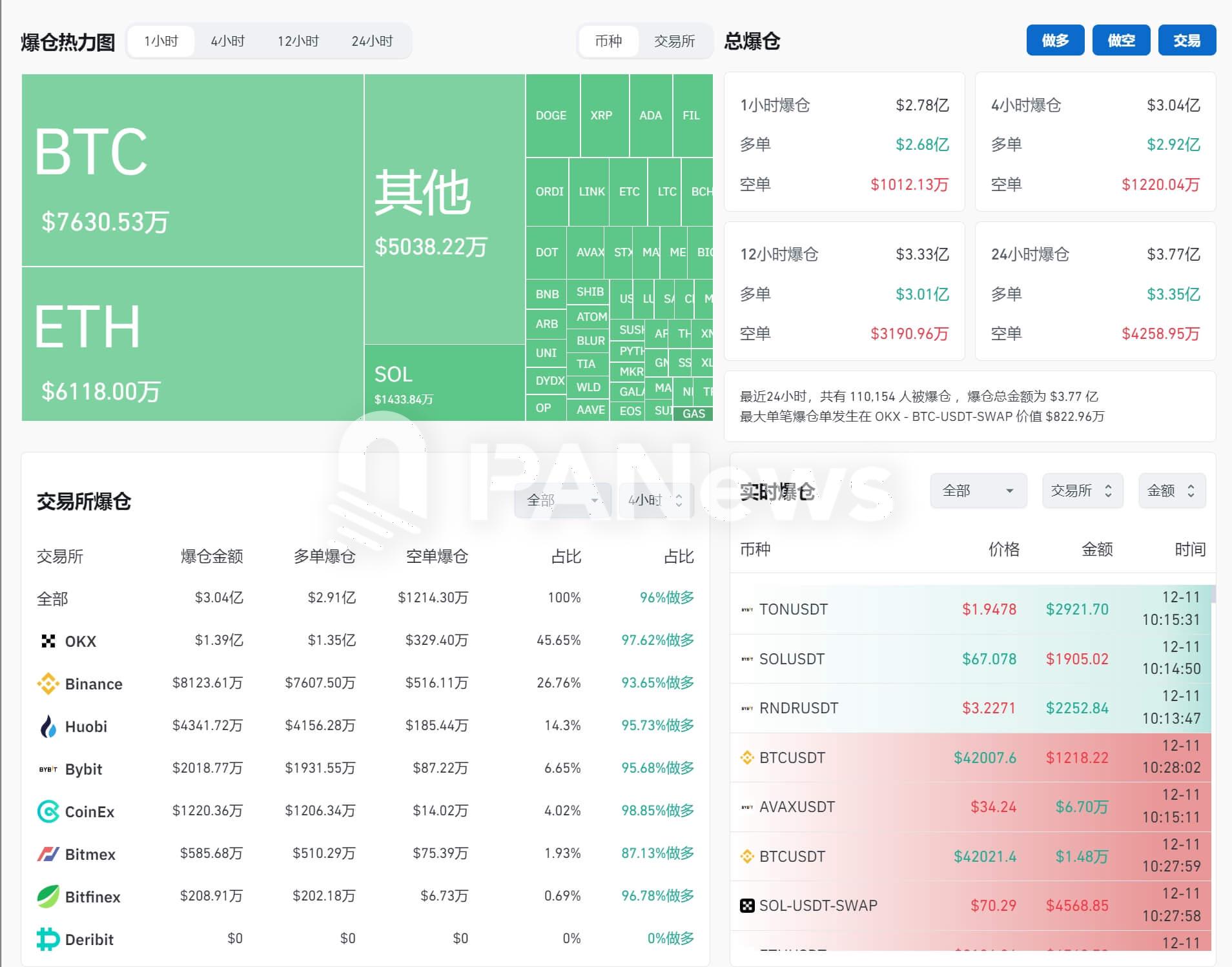Click exchange icon beside SOLUSDT row
This screenshot has height=967, width=1232.
coord(747,659)
